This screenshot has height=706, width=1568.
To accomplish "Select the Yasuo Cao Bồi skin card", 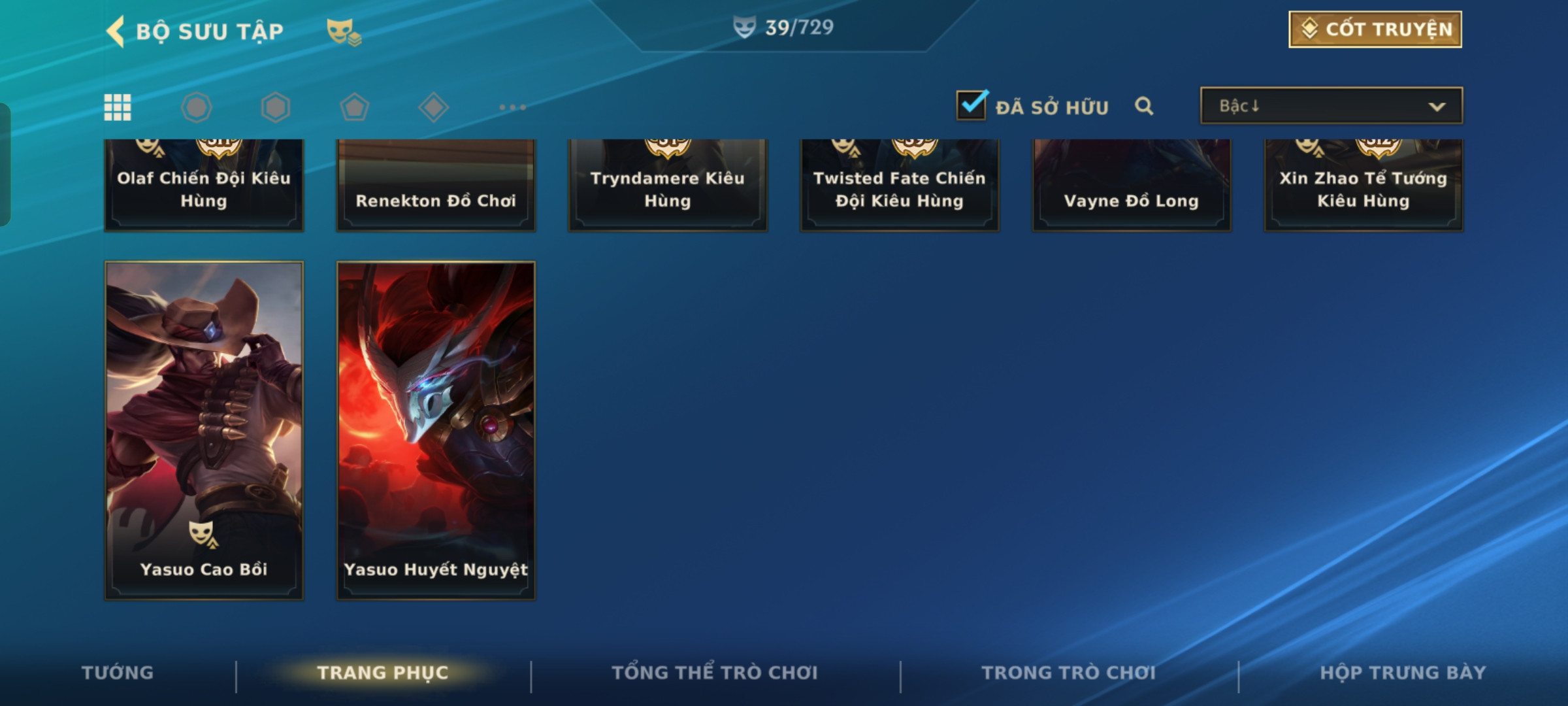I will (x=204, y=431).
